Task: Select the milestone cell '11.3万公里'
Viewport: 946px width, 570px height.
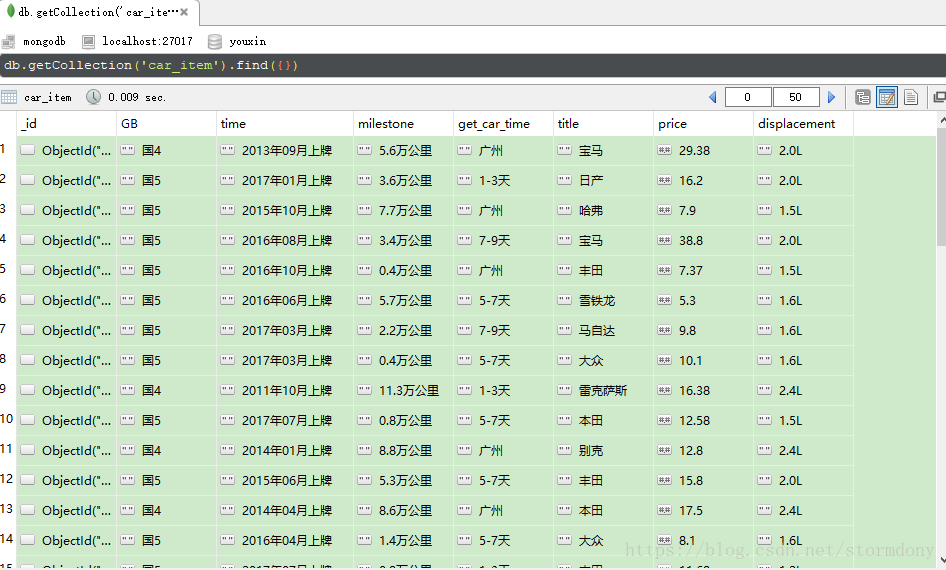Action: (403, 390)
